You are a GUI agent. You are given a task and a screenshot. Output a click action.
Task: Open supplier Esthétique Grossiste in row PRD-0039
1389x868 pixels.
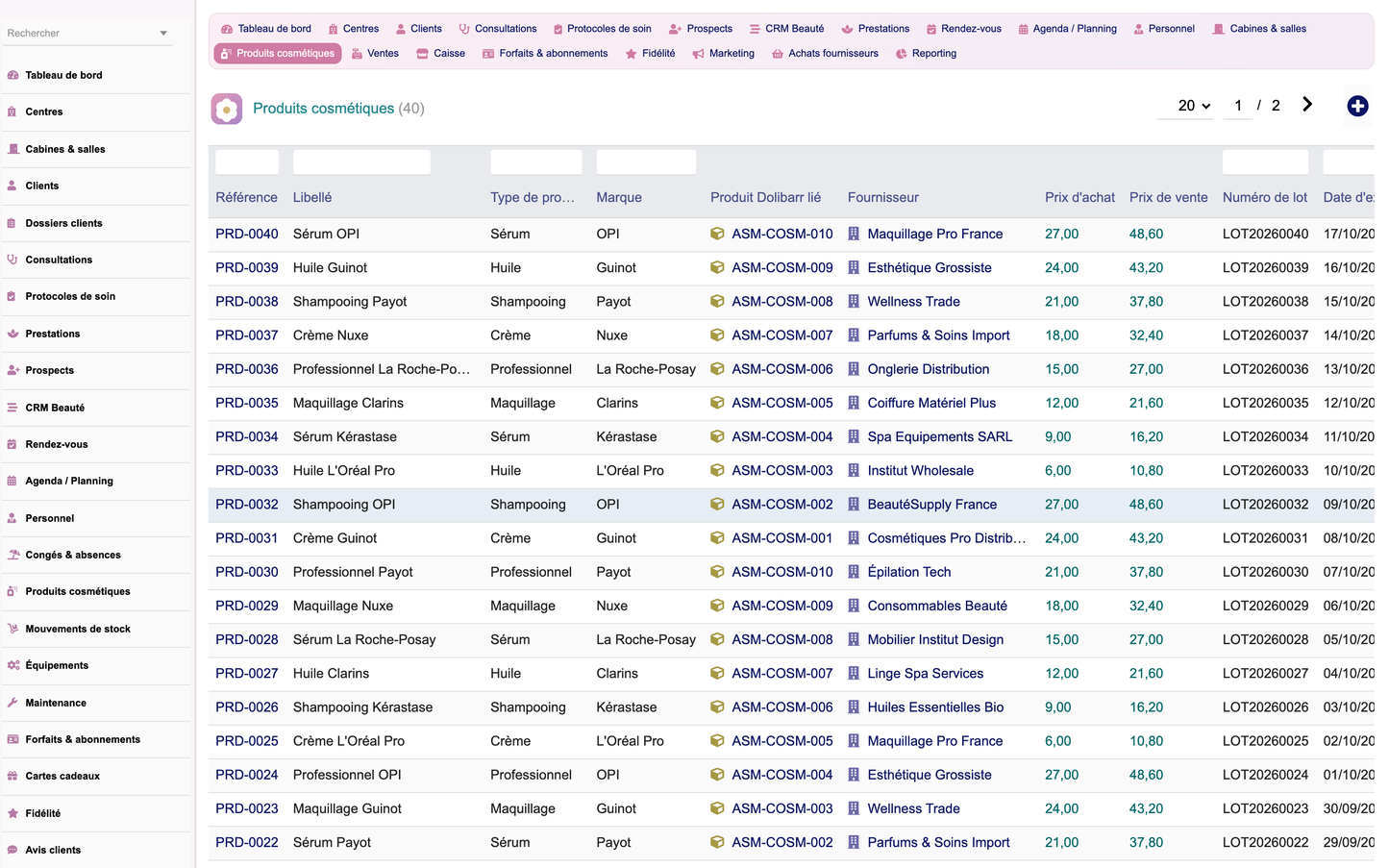[930, 267]
